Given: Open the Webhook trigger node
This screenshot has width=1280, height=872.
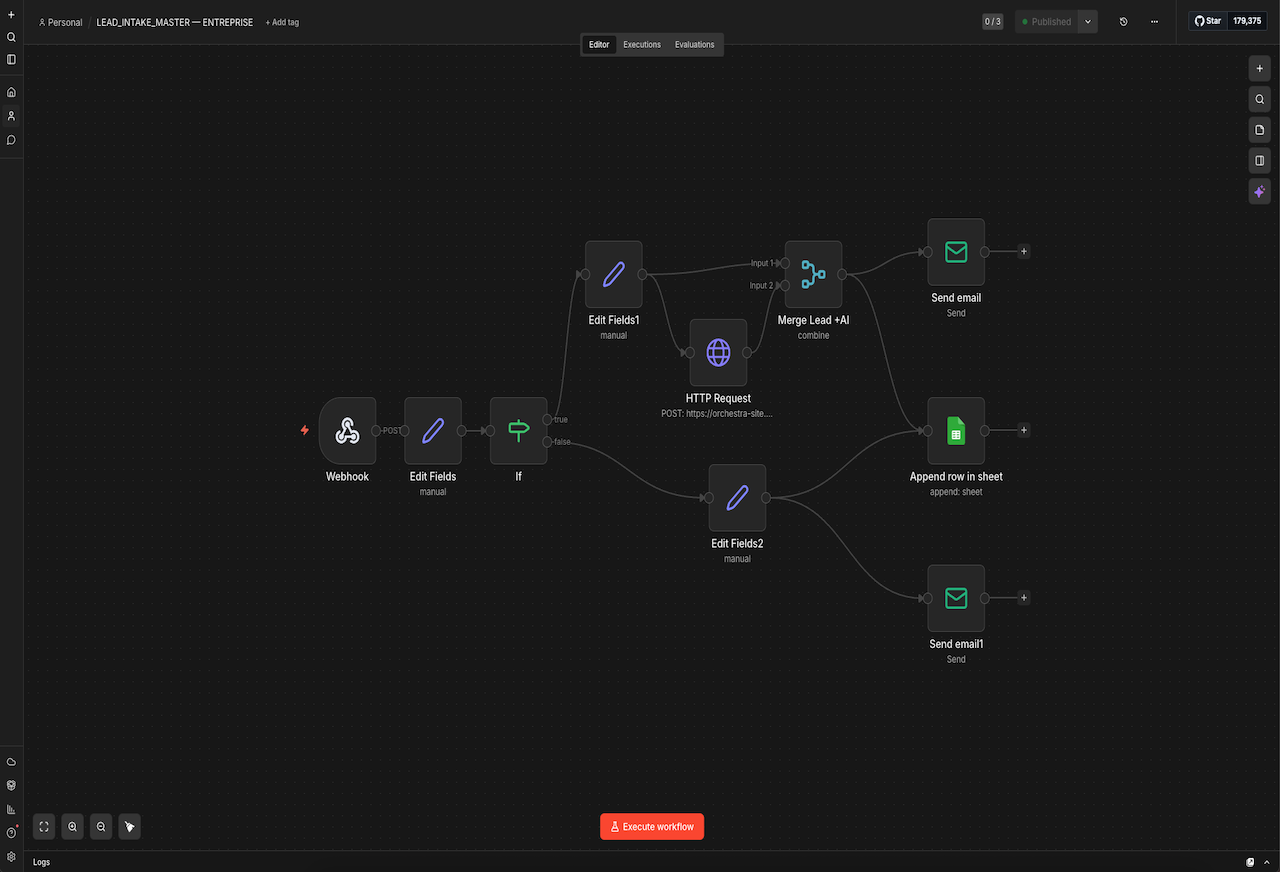Looking at the screenshot, I should point(347,430).
